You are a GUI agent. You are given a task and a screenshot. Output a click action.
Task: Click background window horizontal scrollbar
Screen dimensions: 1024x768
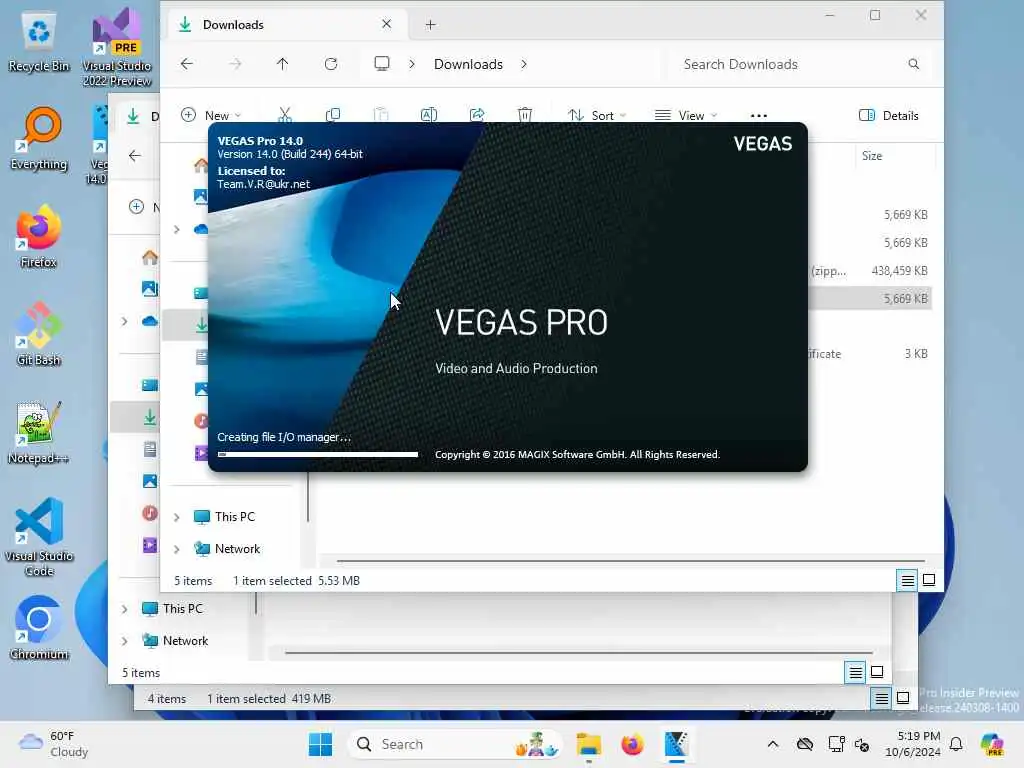(x=579, y=652)
